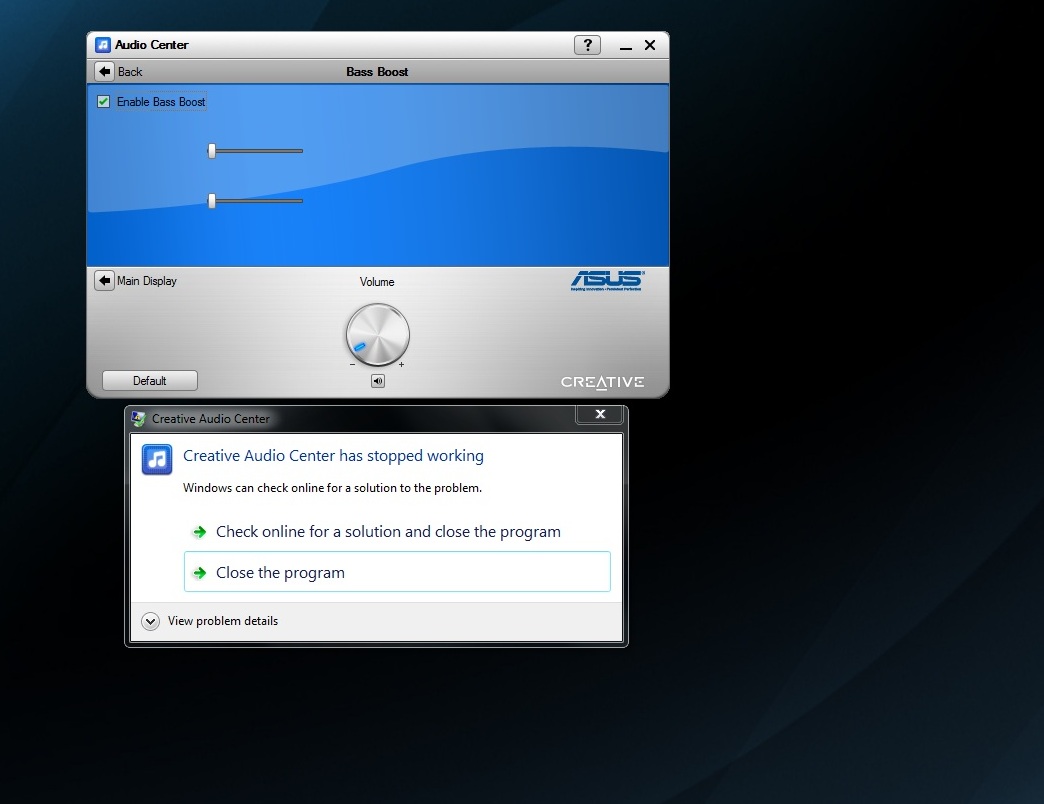Choose Close the program
Screen dimensions: 1044x804
click(397, 572)
